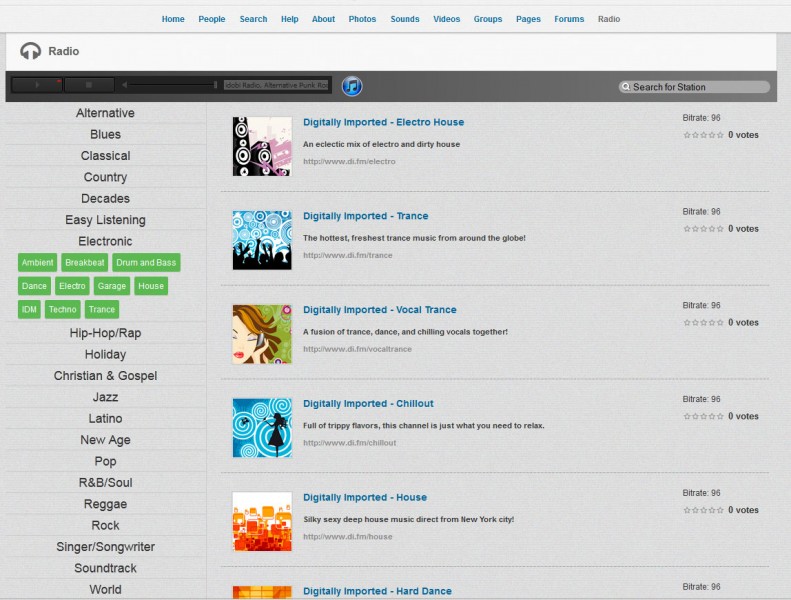
Task: Rate House station with stars
Action: (703, 510)
